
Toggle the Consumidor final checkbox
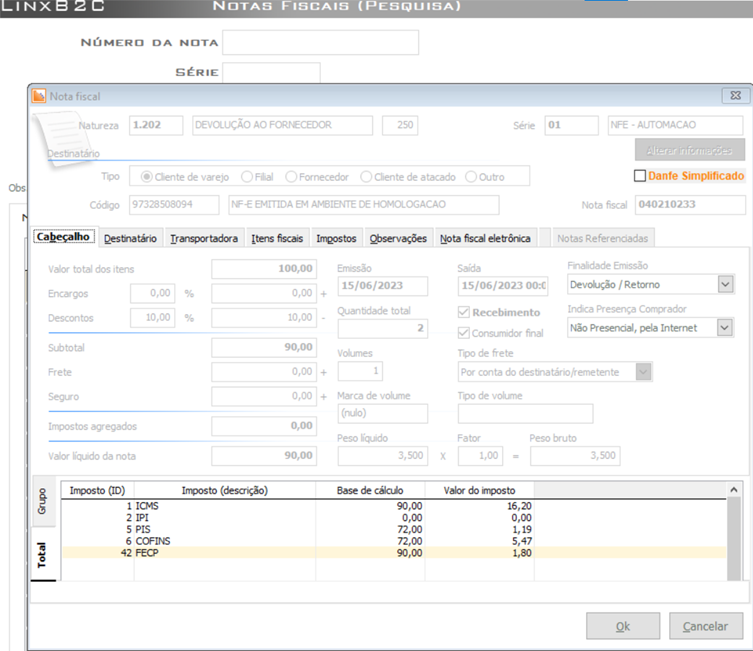[463, 333]
